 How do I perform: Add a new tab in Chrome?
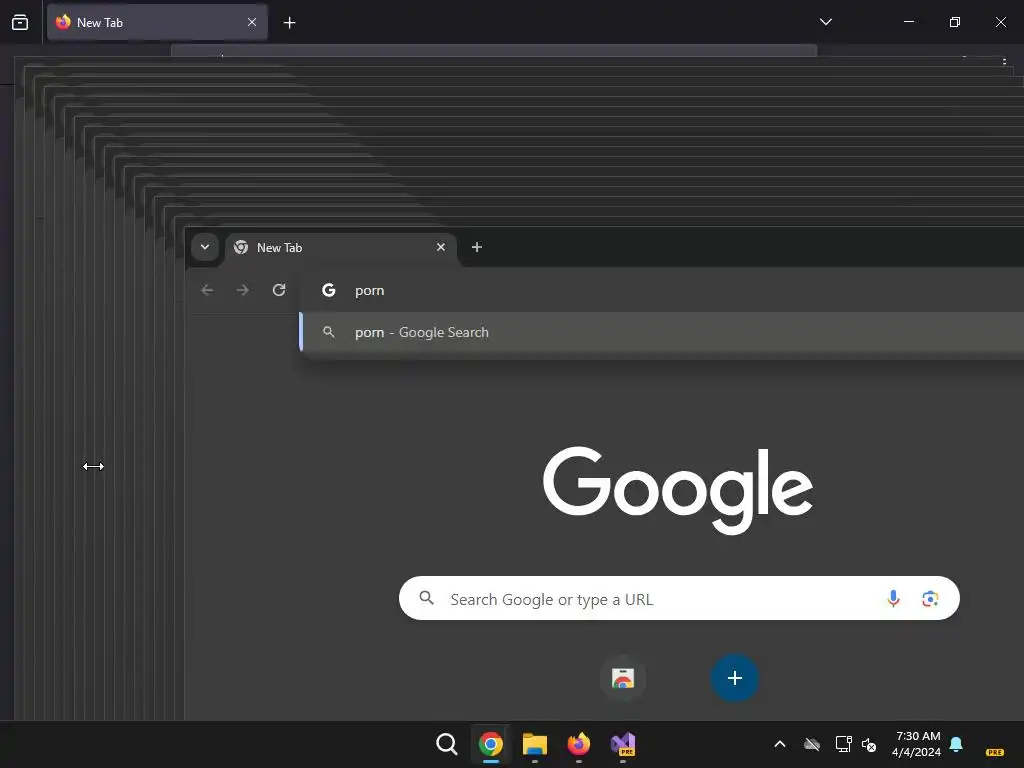pos(477,247)
